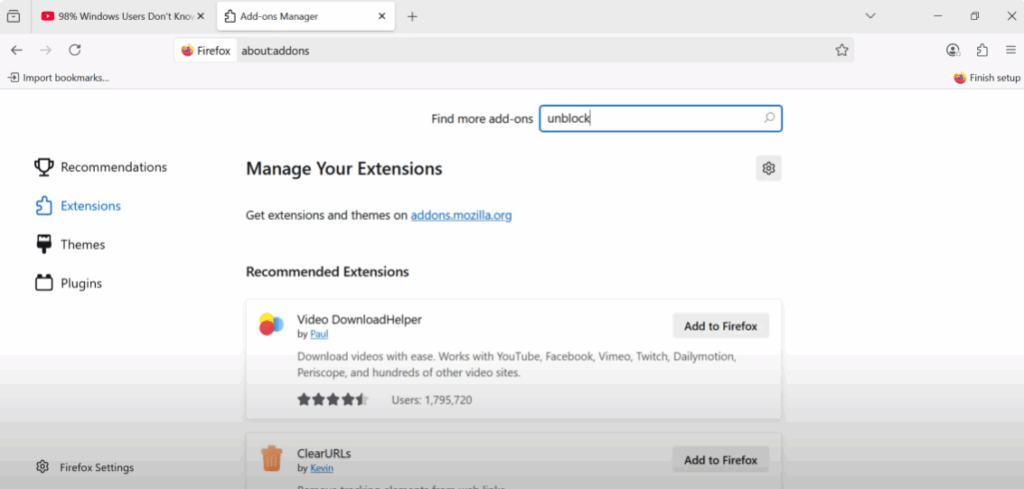
Task: Select the Extensions category in the sidebar
Action: click(x=78, y=206)
